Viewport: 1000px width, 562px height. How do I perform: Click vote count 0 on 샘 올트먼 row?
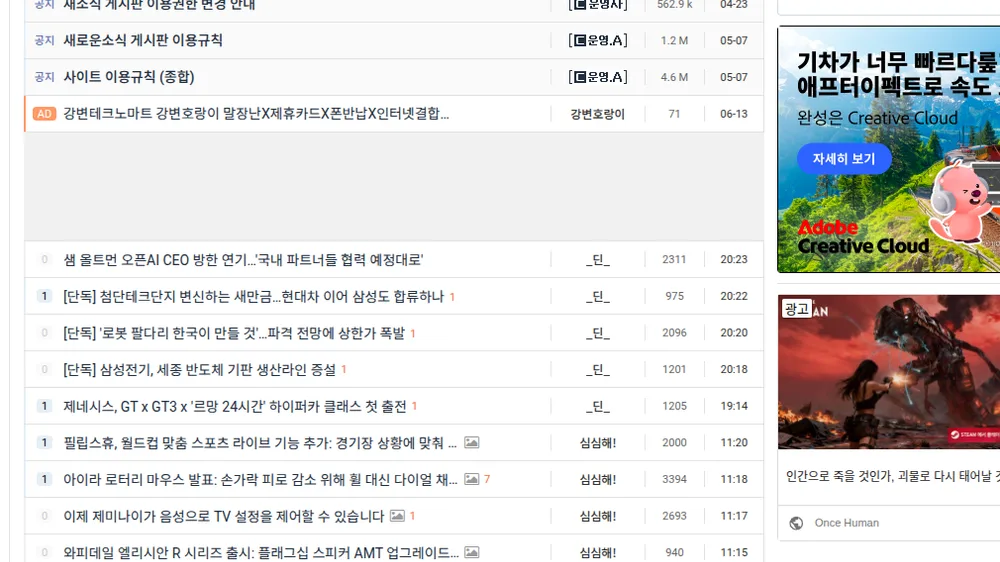click(x=44, y=260)
